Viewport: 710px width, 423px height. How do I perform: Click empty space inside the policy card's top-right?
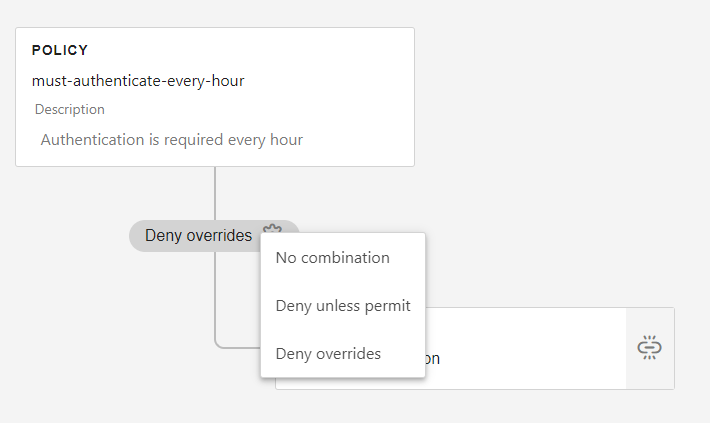pyautogui.click(x=340, y=60)
